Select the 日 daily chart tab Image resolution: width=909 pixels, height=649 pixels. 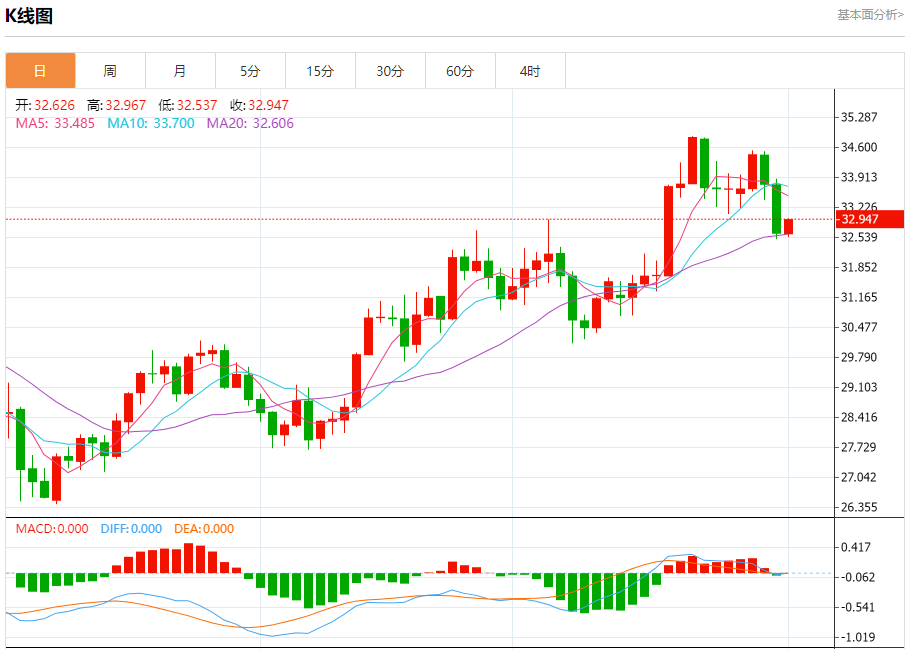[x=41, y=71]
